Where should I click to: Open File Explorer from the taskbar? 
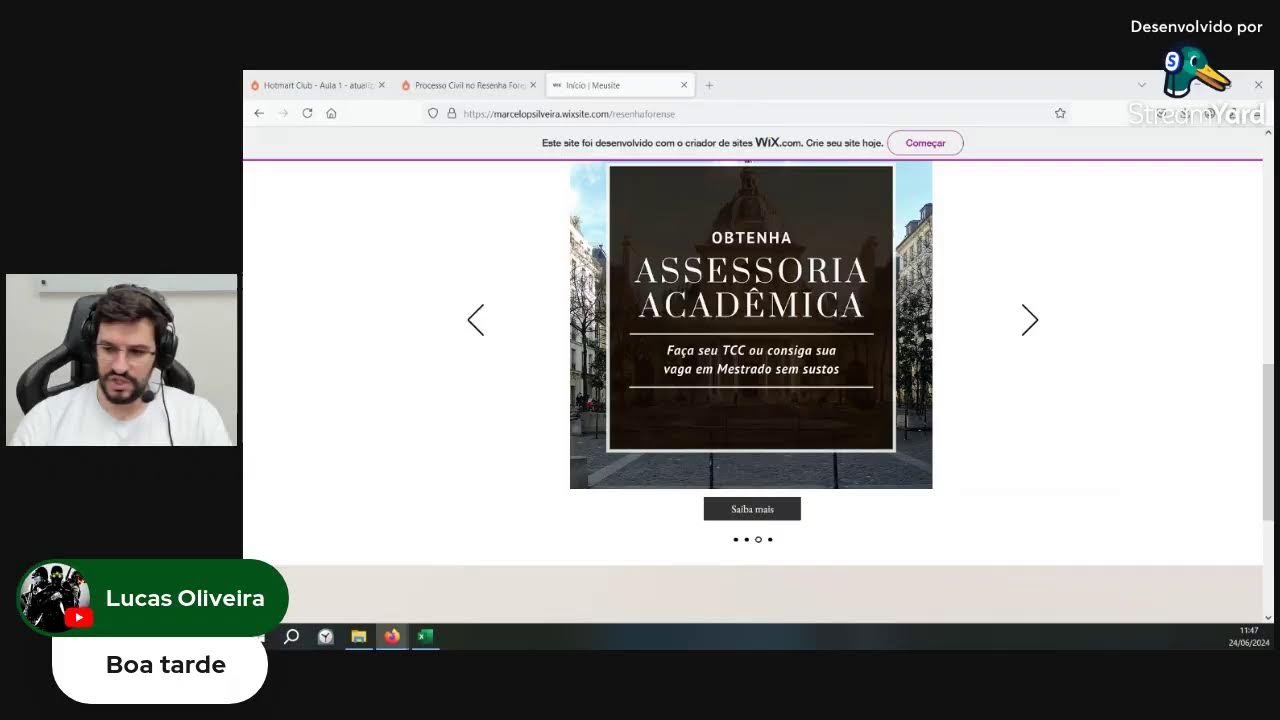358,636
